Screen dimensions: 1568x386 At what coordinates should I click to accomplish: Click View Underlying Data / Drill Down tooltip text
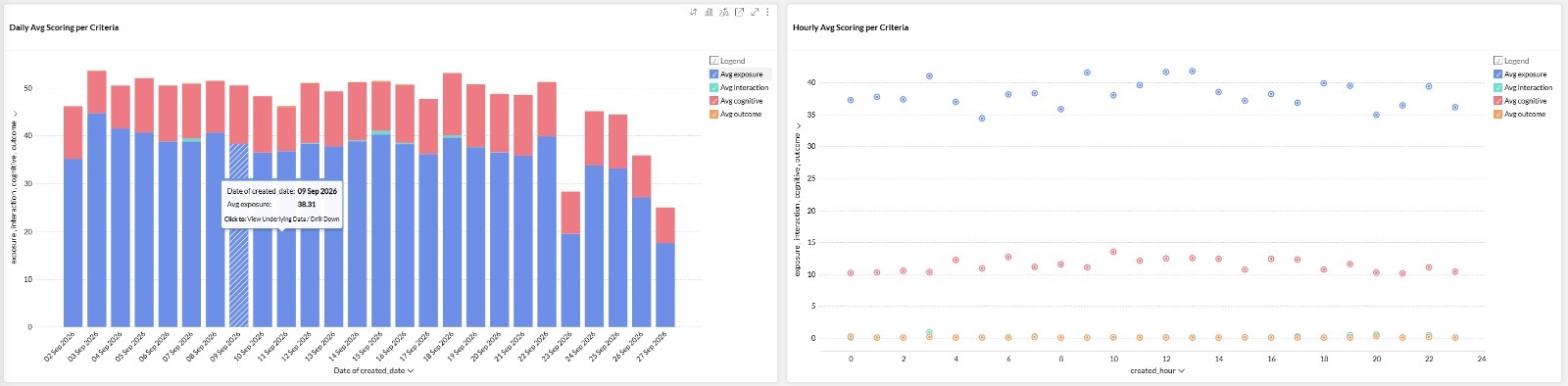point(293,219)
